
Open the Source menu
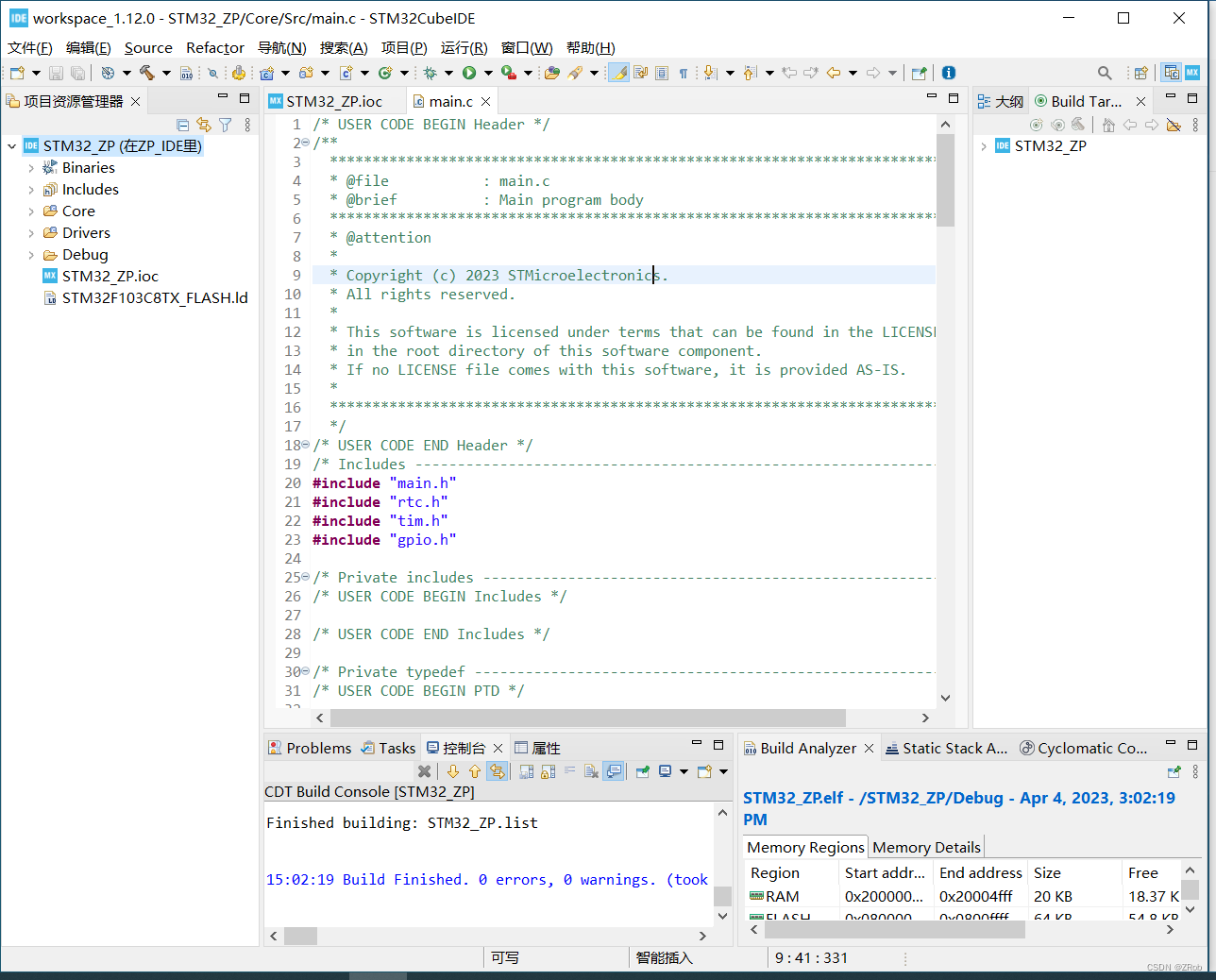(x=148, y=48)
